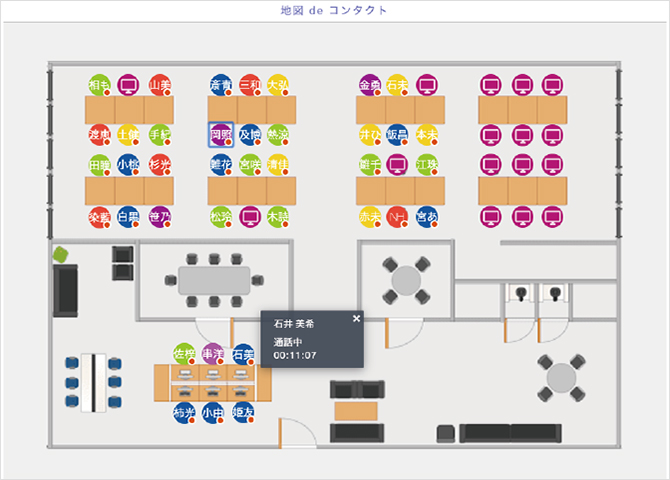Click the 大弘 seat icon
The image size is (670, 480).
[x=278, y=85]
